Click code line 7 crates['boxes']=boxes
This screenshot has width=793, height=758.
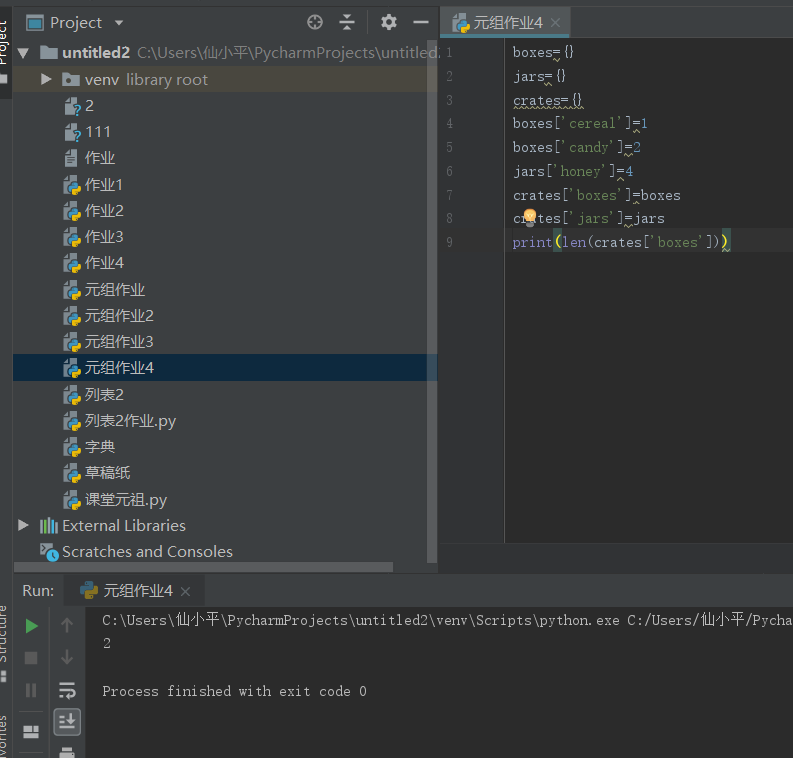(596, 195)
